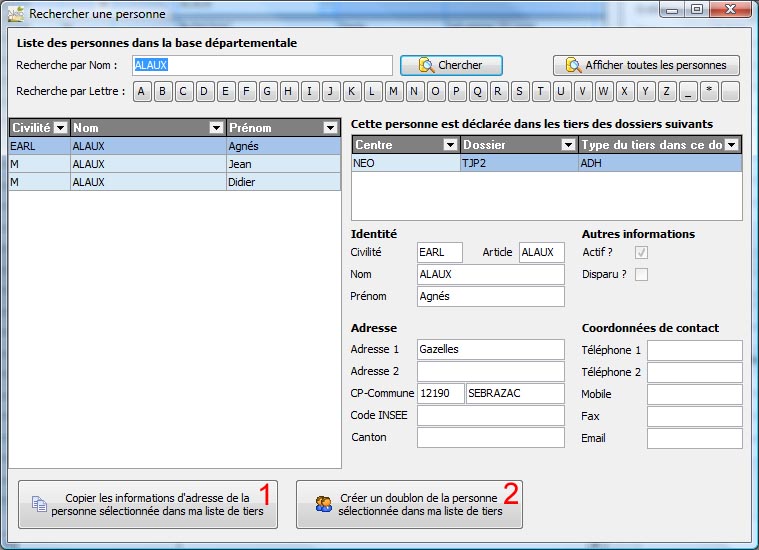
Task: Click the Adresse 1 field containing Gazelles
Action: (x=491, y=350)
